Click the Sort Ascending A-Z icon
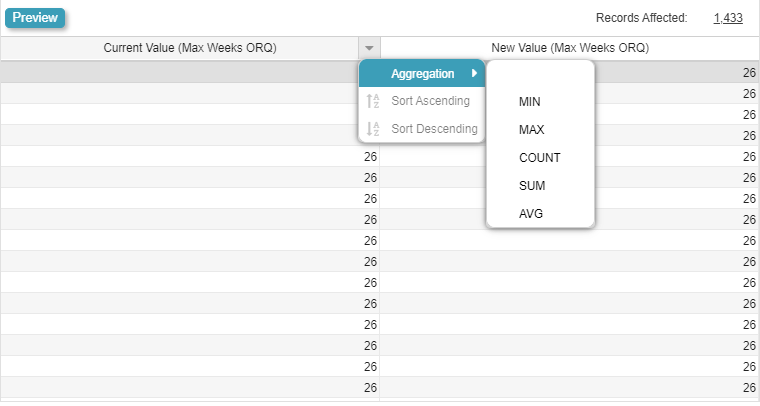The width and height of the screenshot is (760, 406). [373, 101]
